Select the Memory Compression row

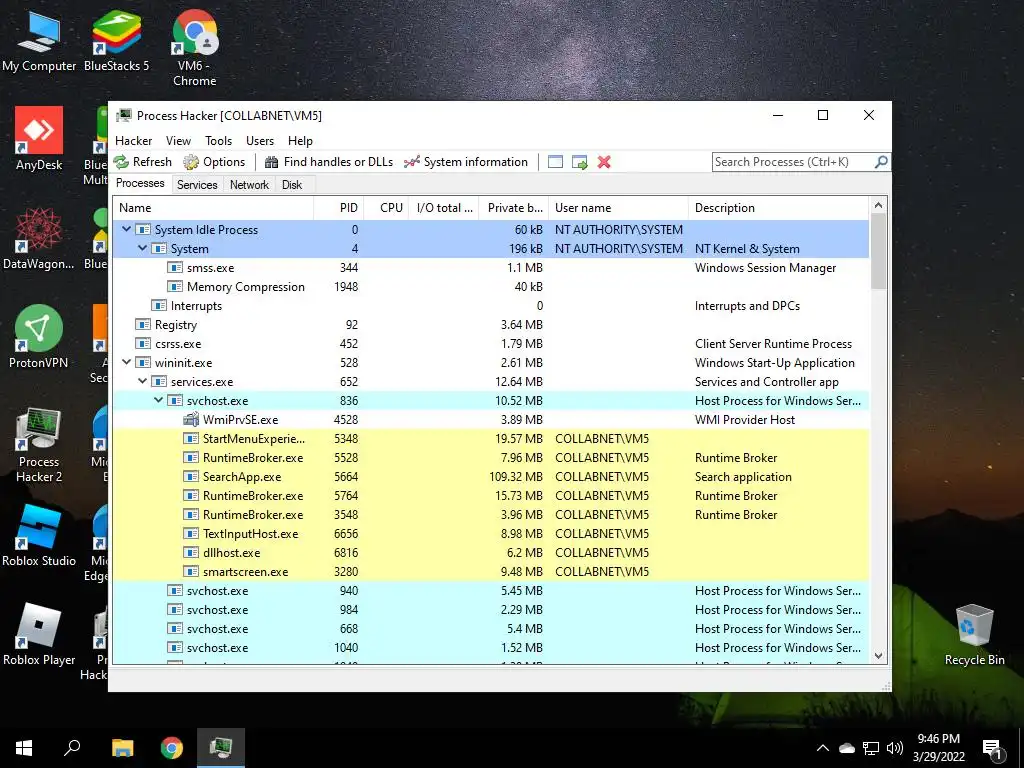(x=491, y=287)
